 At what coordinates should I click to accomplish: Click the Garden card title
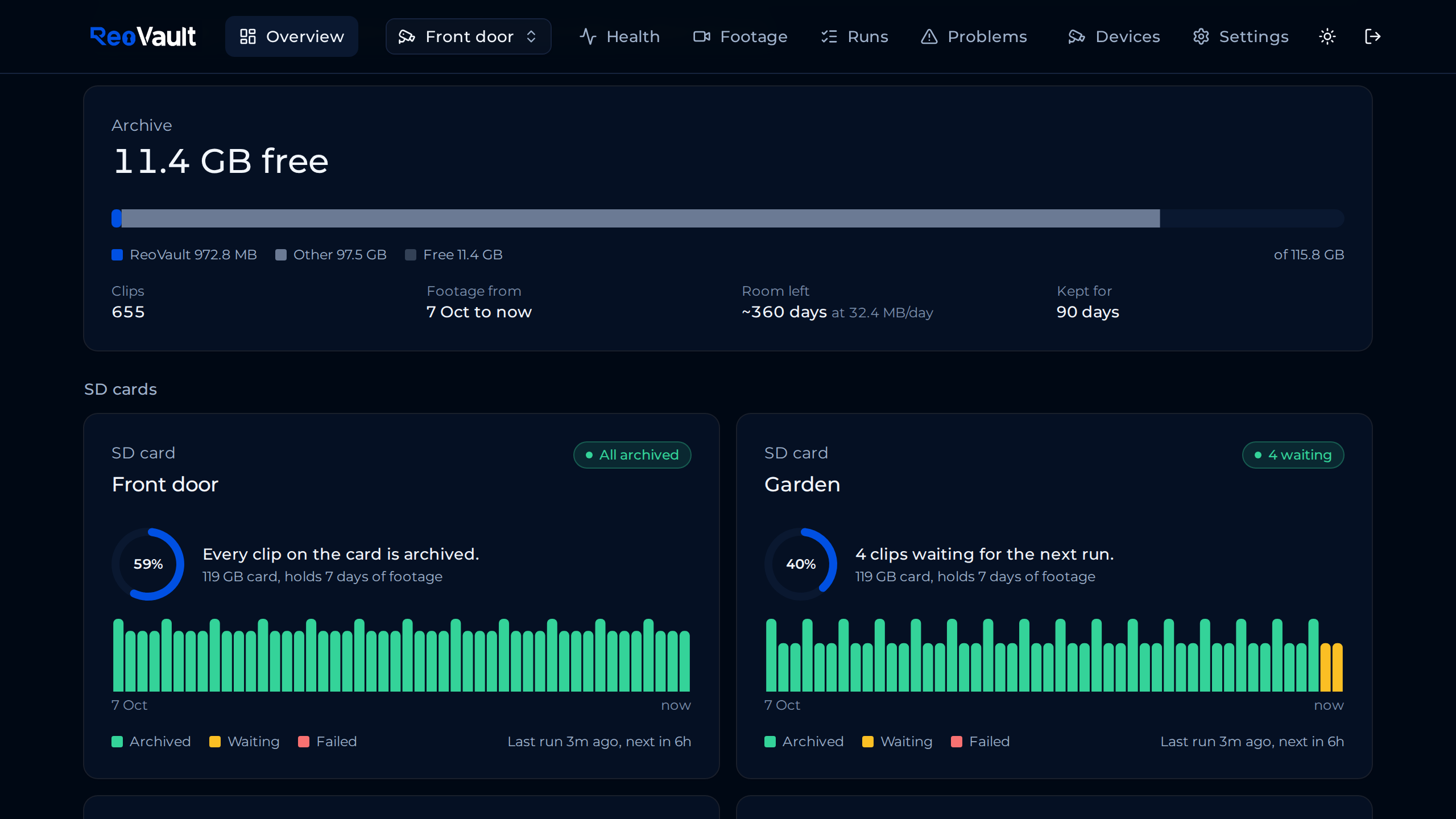click(x=802, y=485)
